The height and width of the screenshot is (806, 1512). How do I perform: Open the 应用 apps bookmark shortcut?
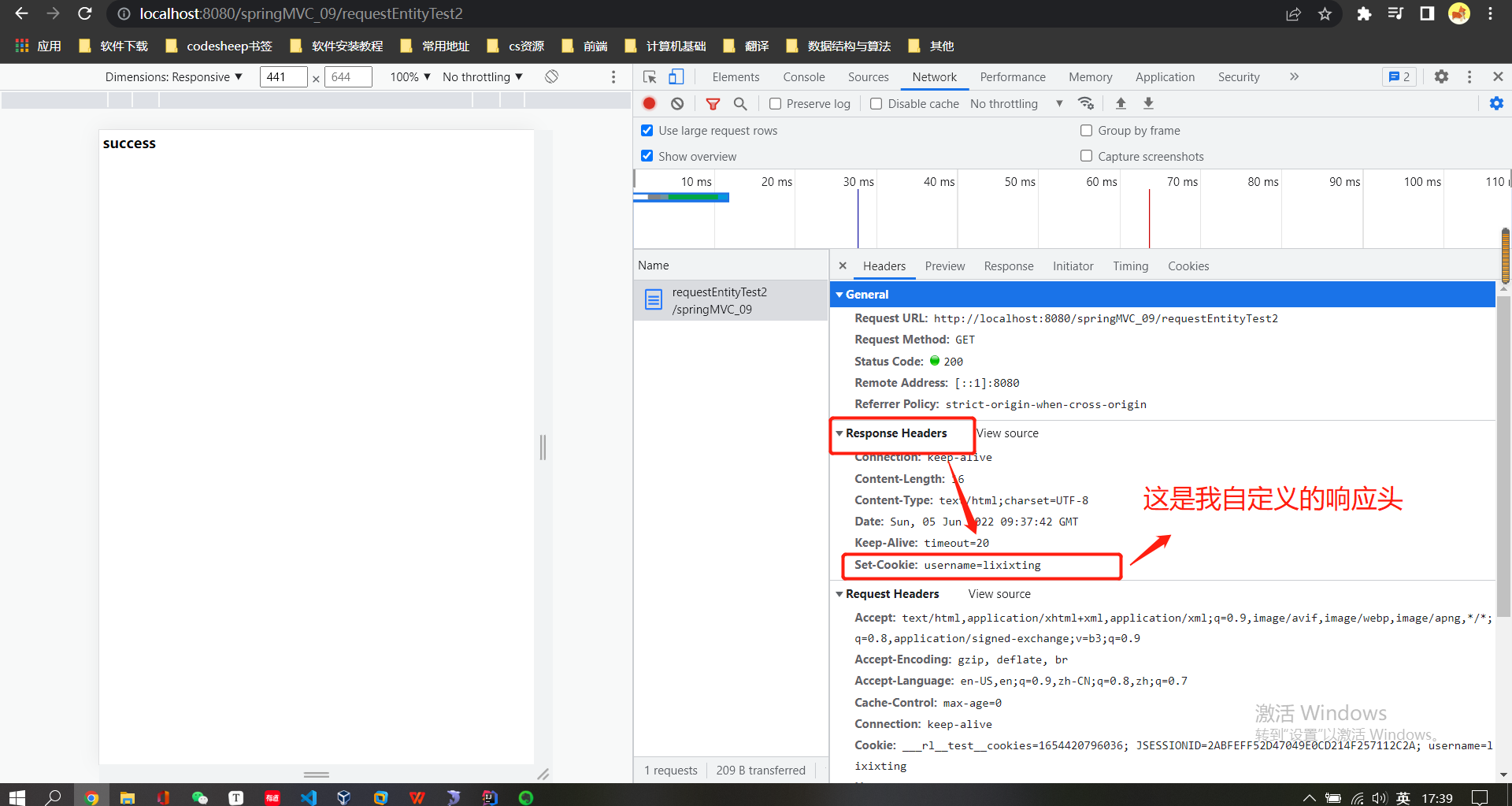(x=38, y=46)
